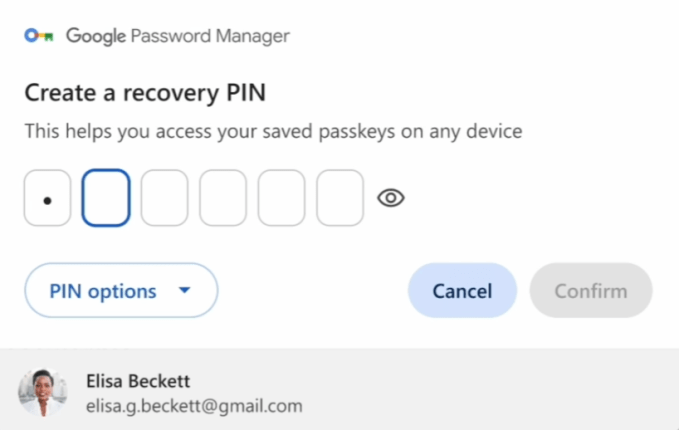This screenshot has height=430, width=679.
Task: Select the first PIN digit box
Action: pos(47,198)
